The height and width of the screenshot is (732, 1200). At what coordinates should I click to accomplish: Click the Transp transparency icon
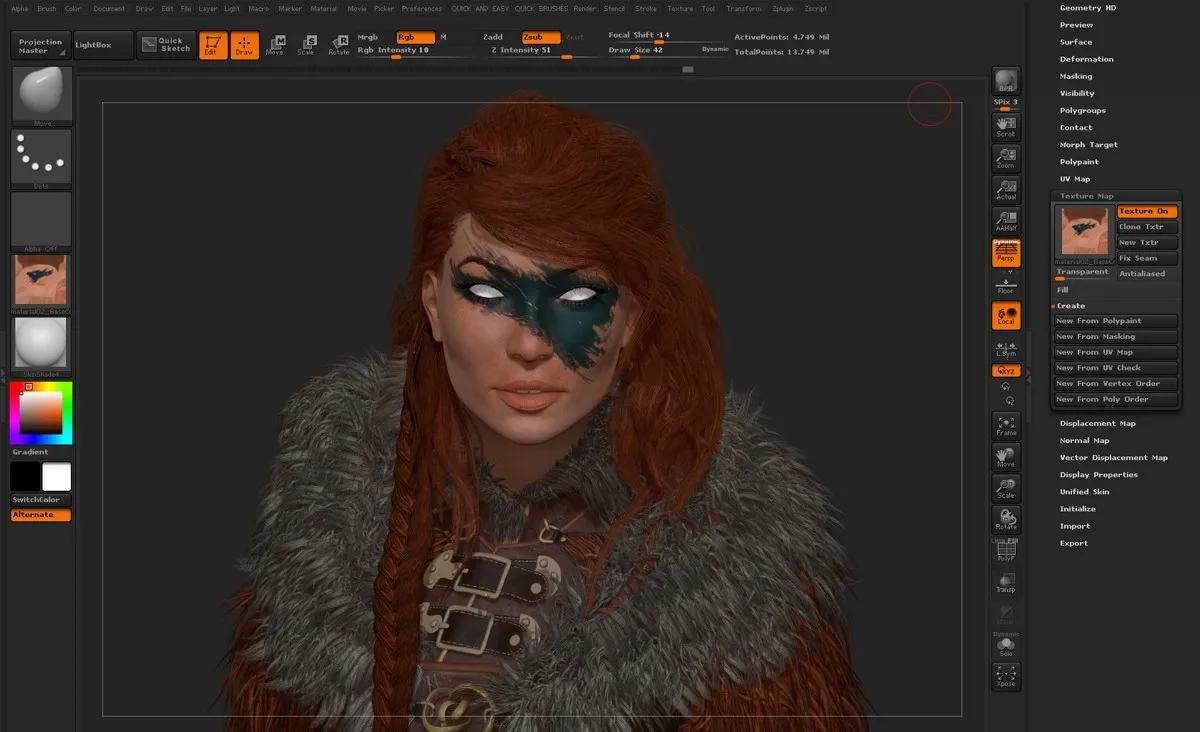pos(1005,585)
